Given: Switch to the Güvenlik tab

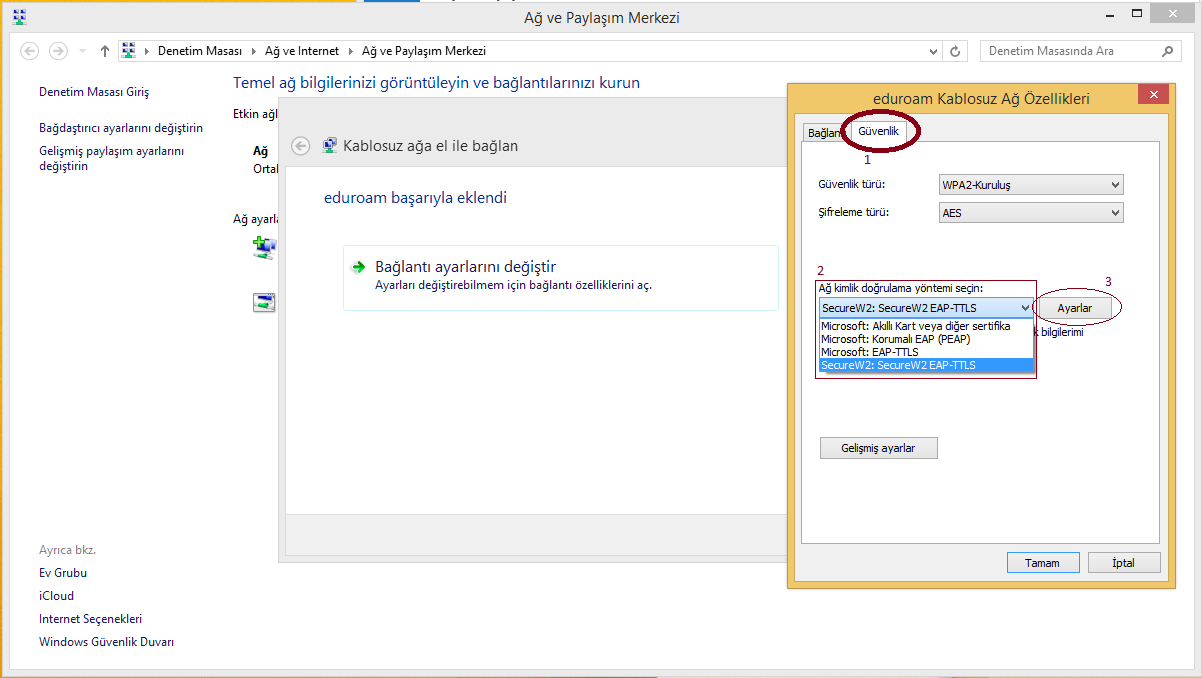Looking at the screenshot, I should [879, 131].
